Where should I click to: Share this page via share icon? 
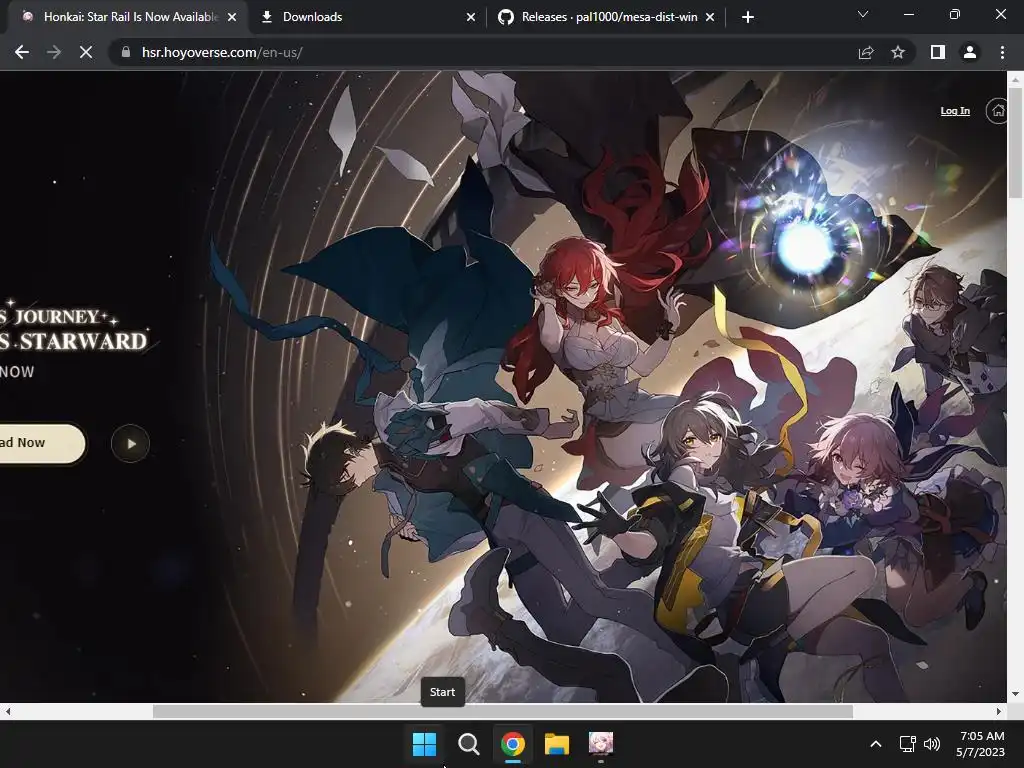pyautogui.click(x=866, y=52)
